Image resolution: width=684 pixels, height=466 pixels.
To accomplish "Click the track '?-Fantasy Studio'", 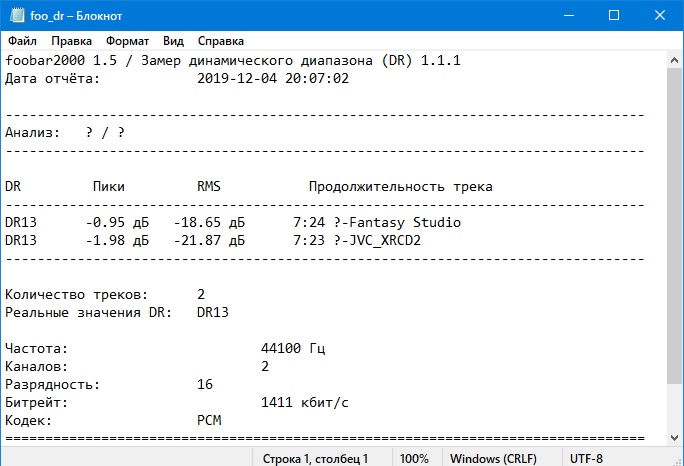I will tap(397, 223).
